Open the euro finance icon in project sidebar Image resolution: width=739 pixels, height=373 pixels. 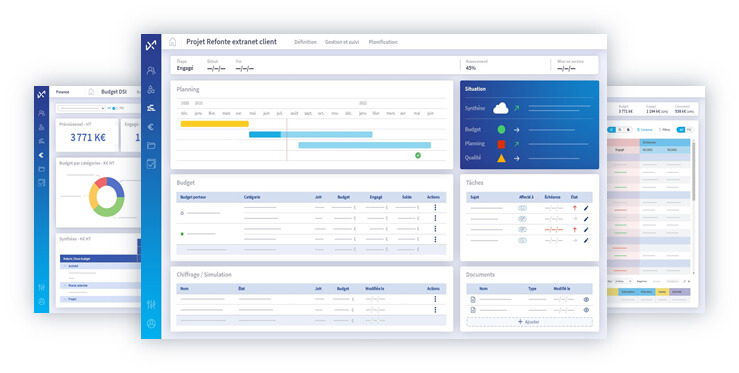click(151, 127)
